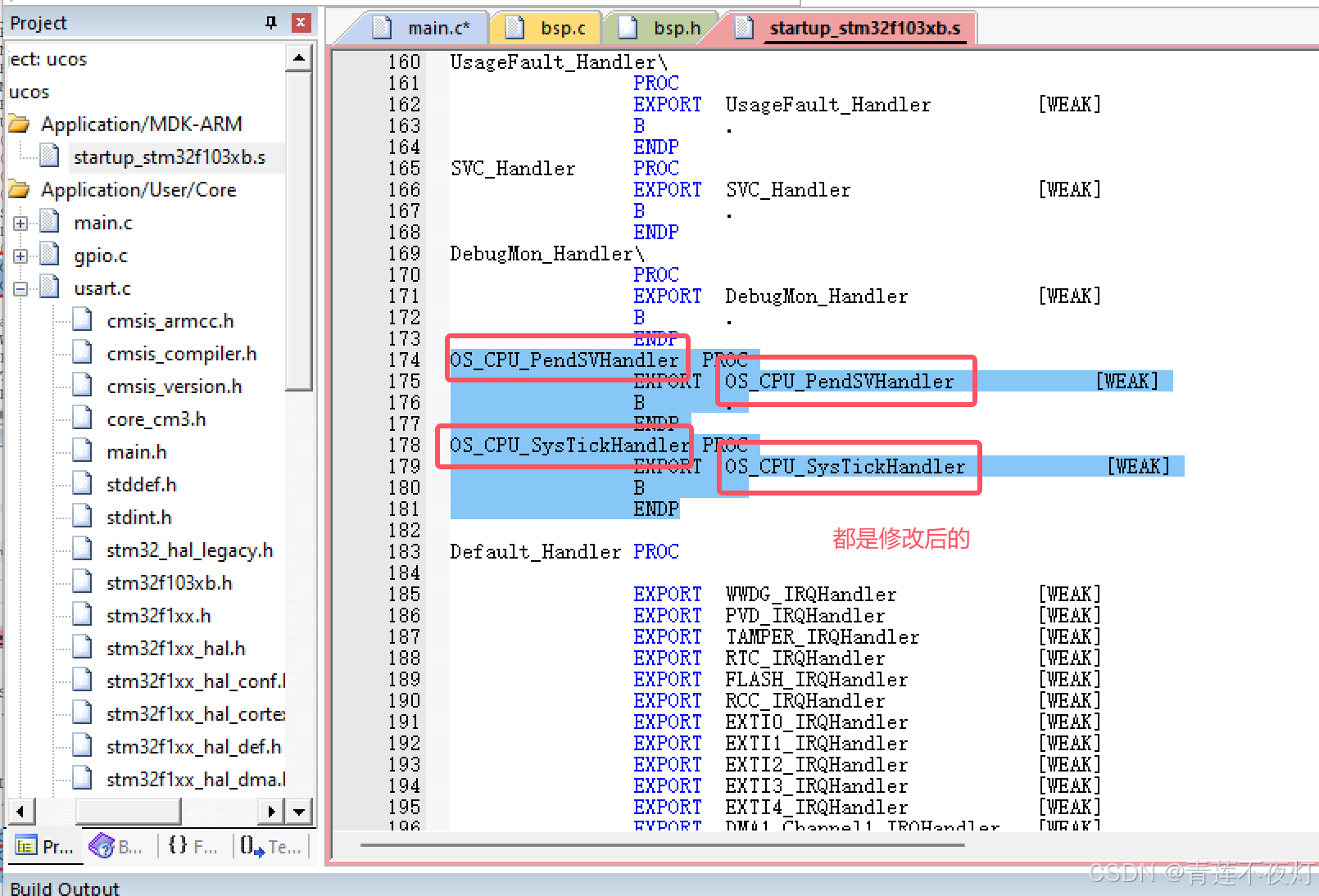Expand the gpio.c tree node
This screenshot has width=1319, height=896.
pyautogui.click(x=20, y=255)
